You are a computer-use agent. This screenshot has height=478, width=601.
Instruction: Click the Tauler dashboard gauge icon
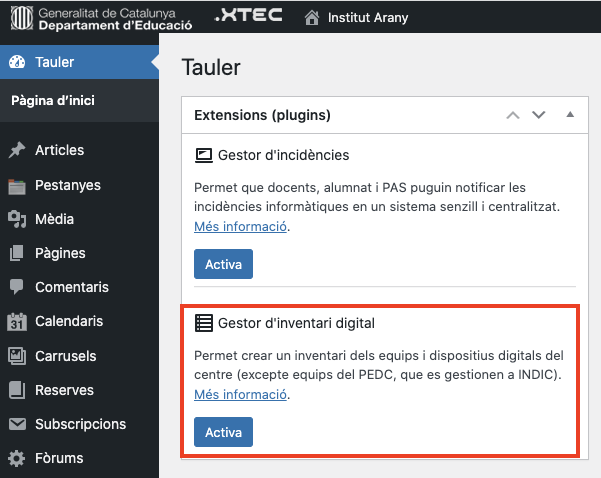pos(17,62)
